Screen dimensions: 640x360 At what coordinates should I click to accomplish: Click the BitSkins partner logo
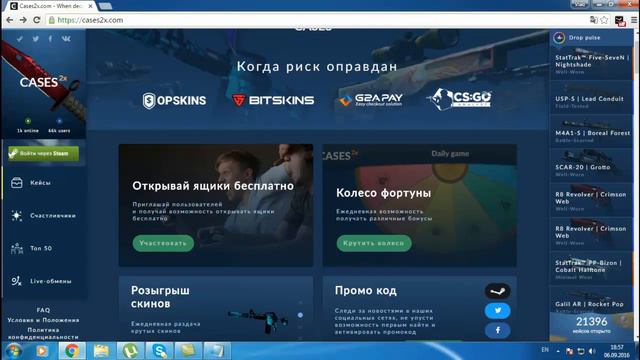[273, 100]
